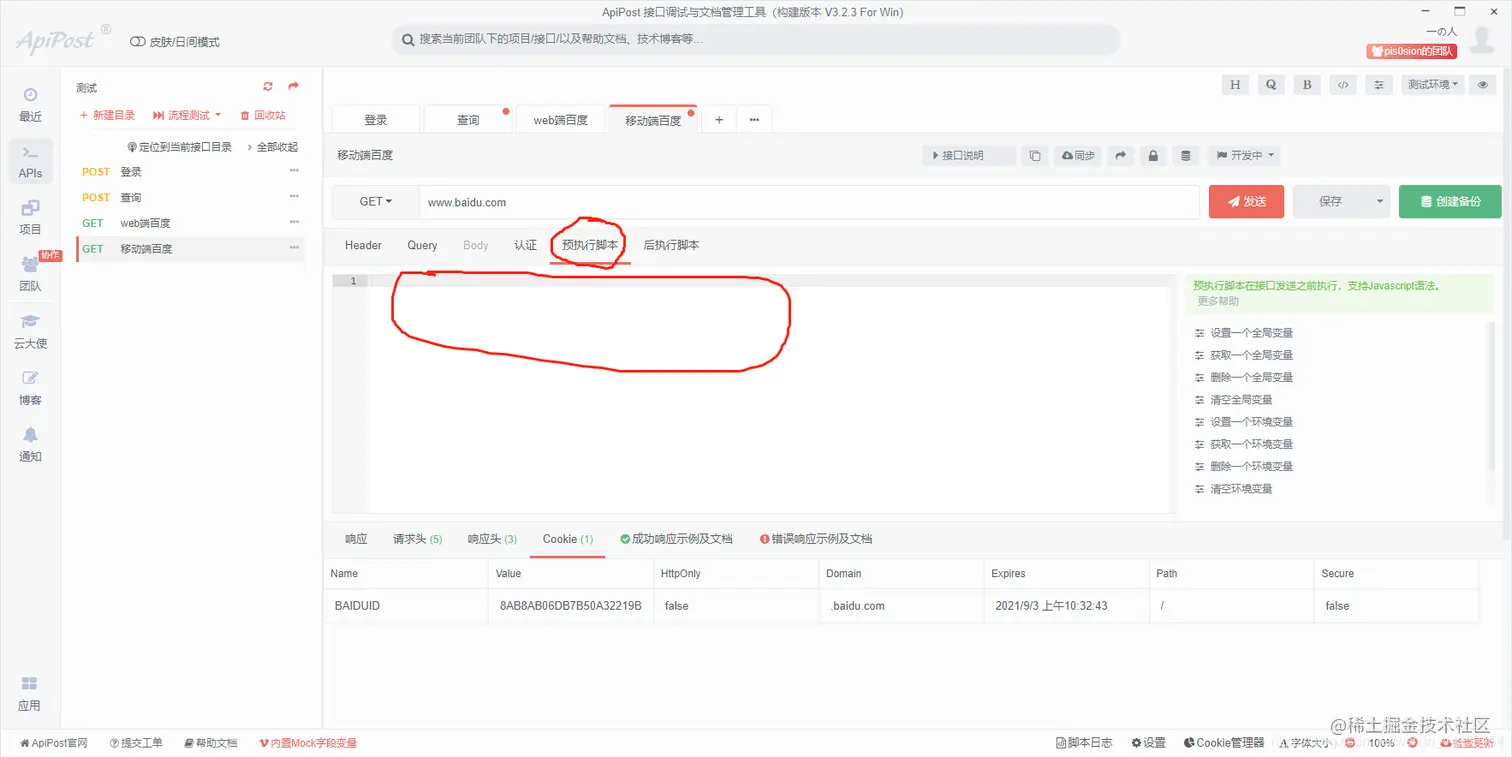1512x757 pixels.
Task: Insert the 设置一个全局变量 script snippet
Action: (1251, 333)
